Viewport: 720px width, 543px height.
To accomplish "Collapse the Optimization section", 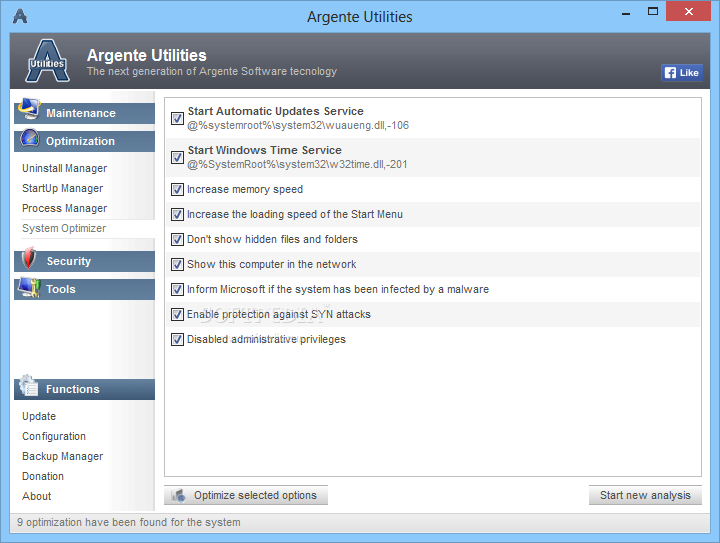I will 84,141.
